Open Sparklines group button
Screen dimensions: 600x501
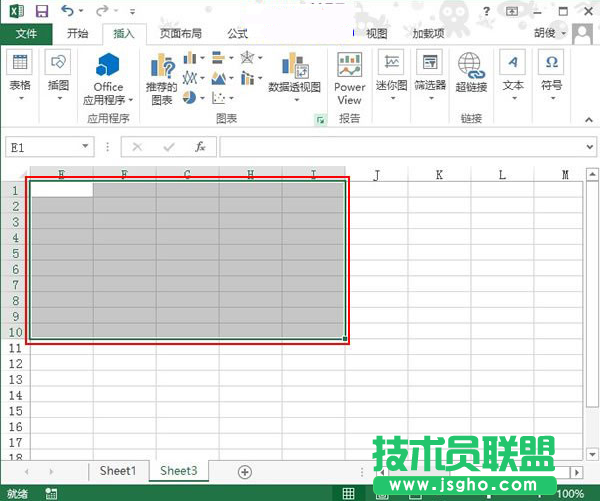coord(391,75)
